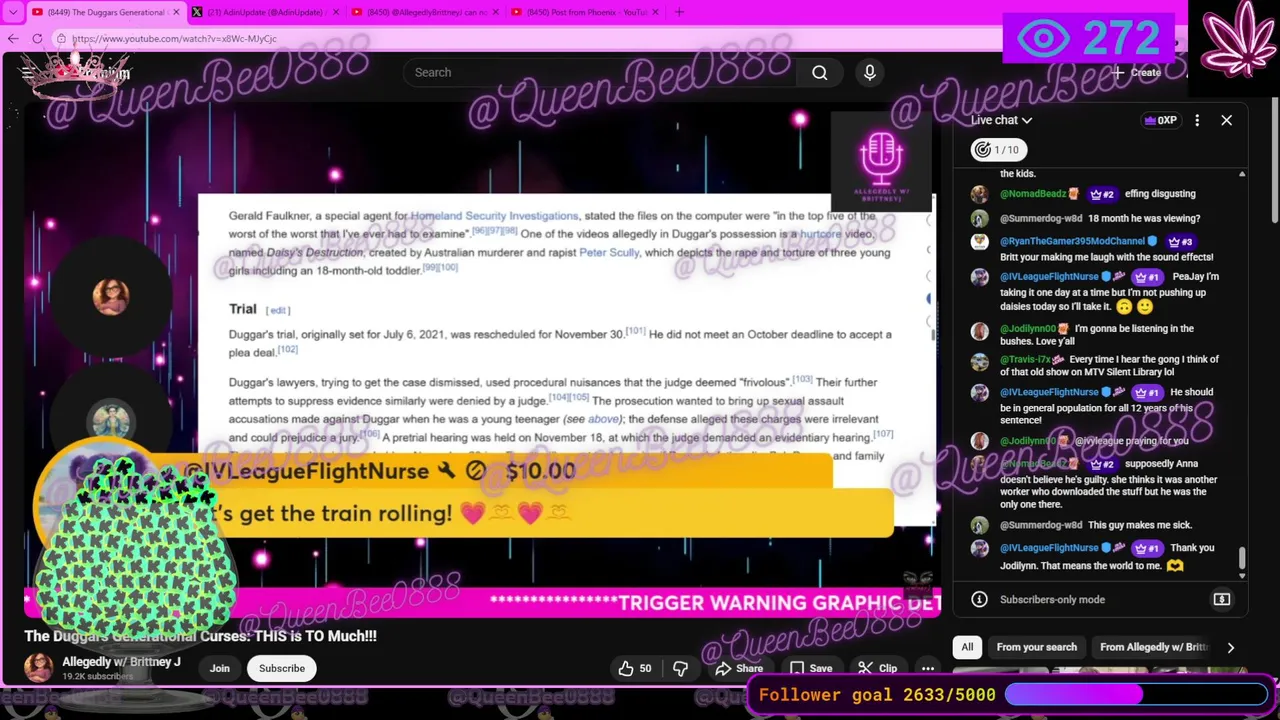Close the AdinUpdate X tab

pyautogui.click(x=334, y=12)
